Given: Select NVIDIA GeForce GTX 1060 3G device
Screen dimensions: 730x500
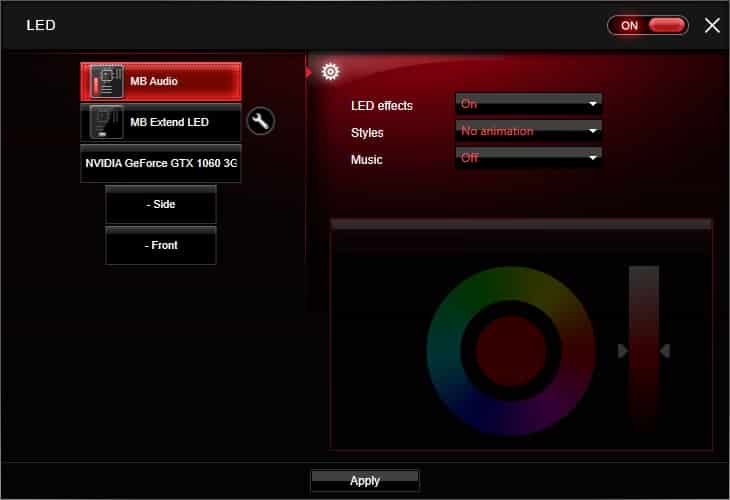Looking at the screenshot, I should tap(161, 163).
